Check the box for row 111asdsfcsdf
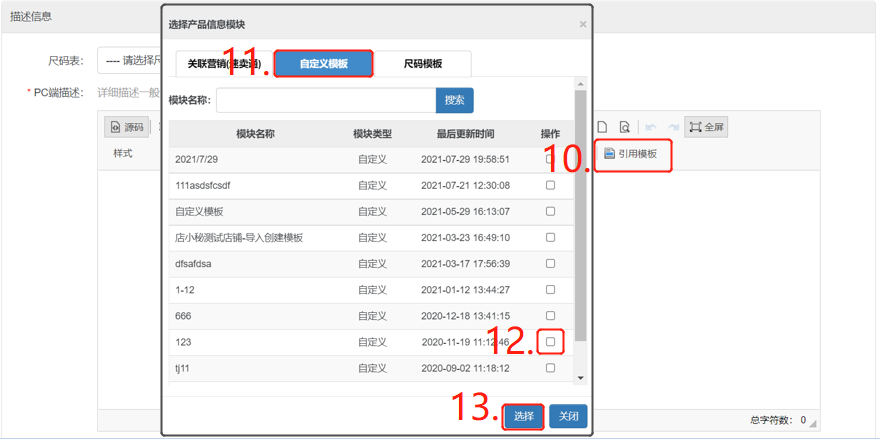This screenshot has height=439, width=880. (551, 185)
